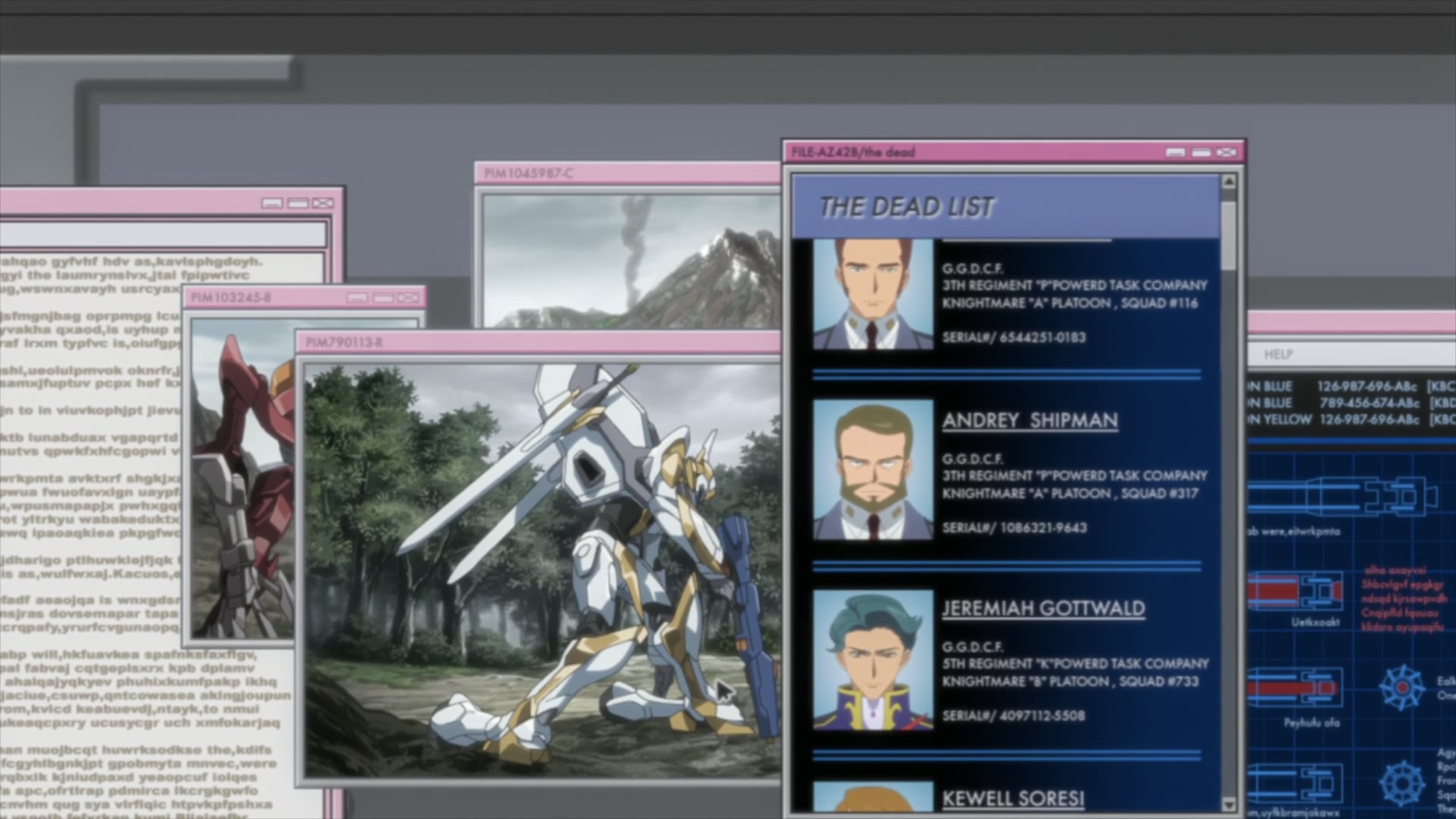
Task: Click the red Knightmare image in PIM103245-B
Action: tap(243, 479)
